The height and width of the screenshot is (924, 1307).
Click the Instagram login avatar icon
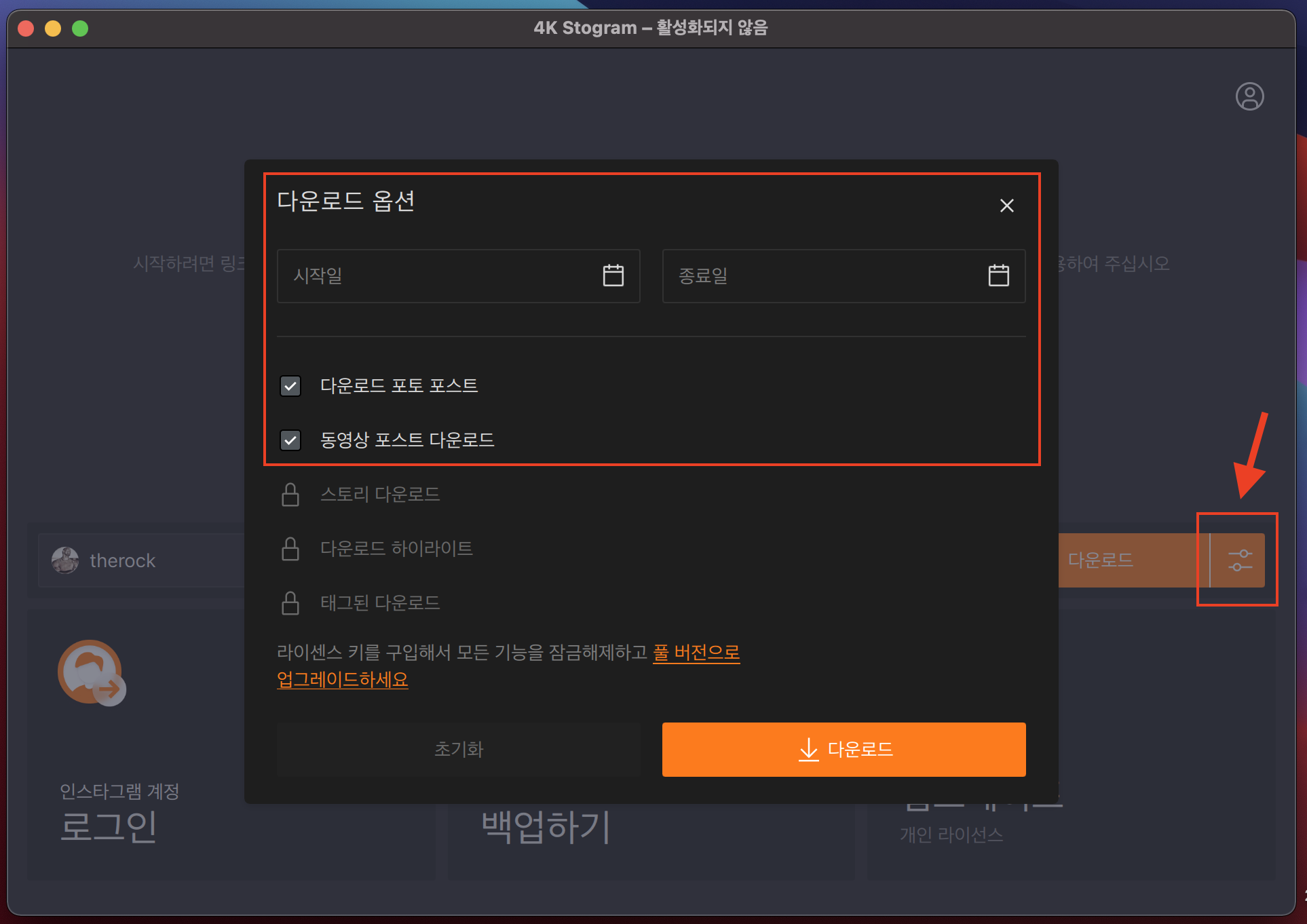[91, 673]
